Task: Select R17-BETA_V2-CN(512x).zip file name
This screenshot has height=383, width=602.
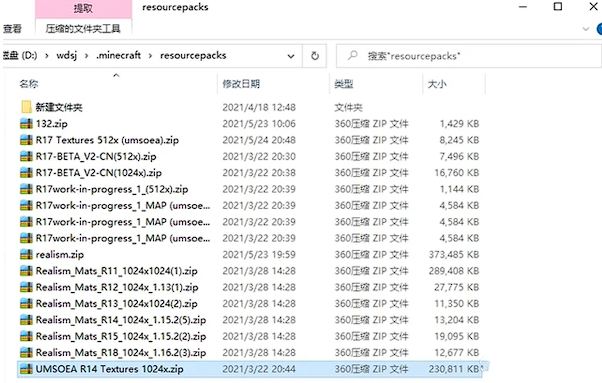Action: 96,156
